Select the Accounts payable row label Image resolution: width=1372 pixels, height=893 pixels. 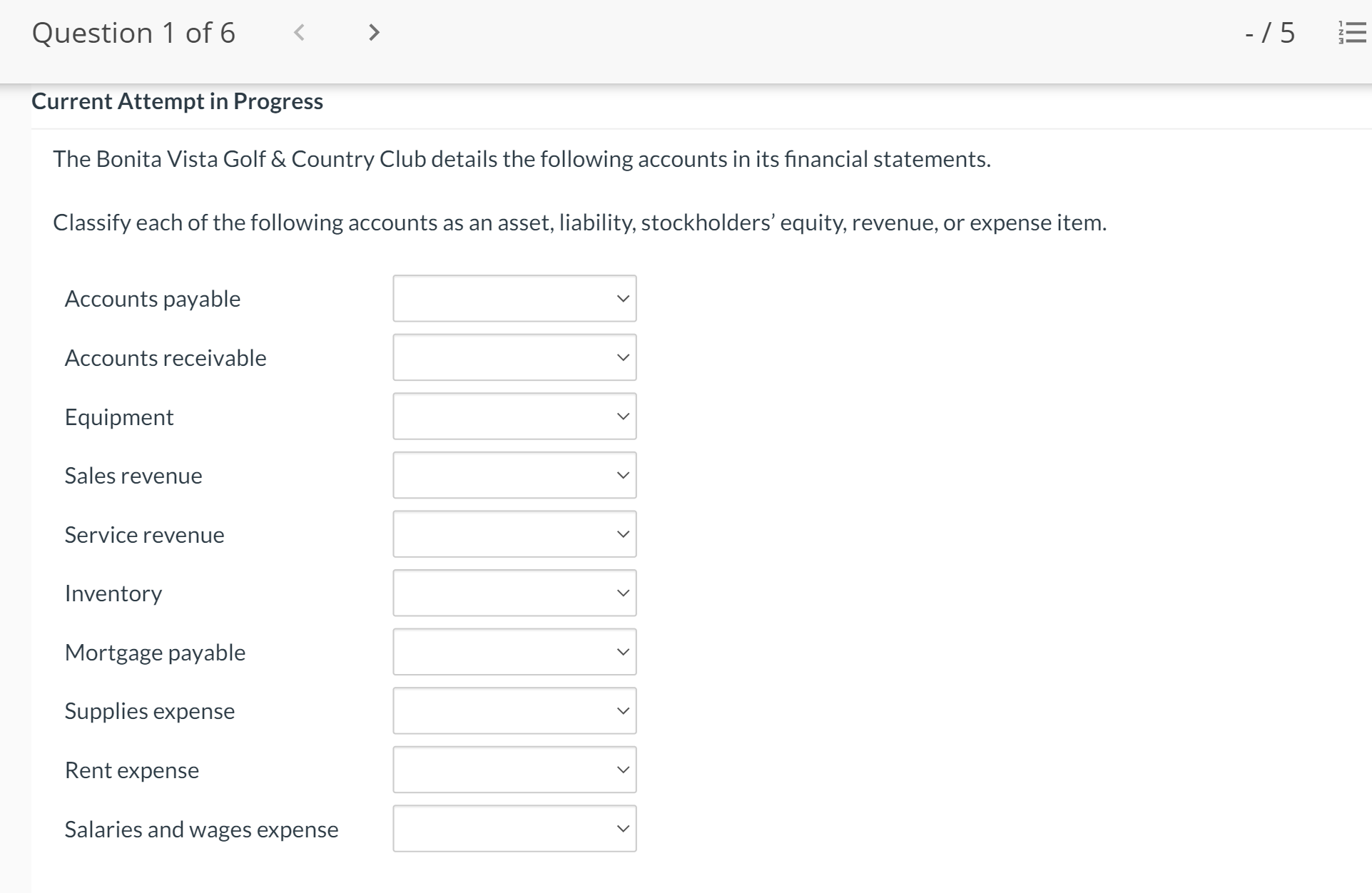click(152, 298)
